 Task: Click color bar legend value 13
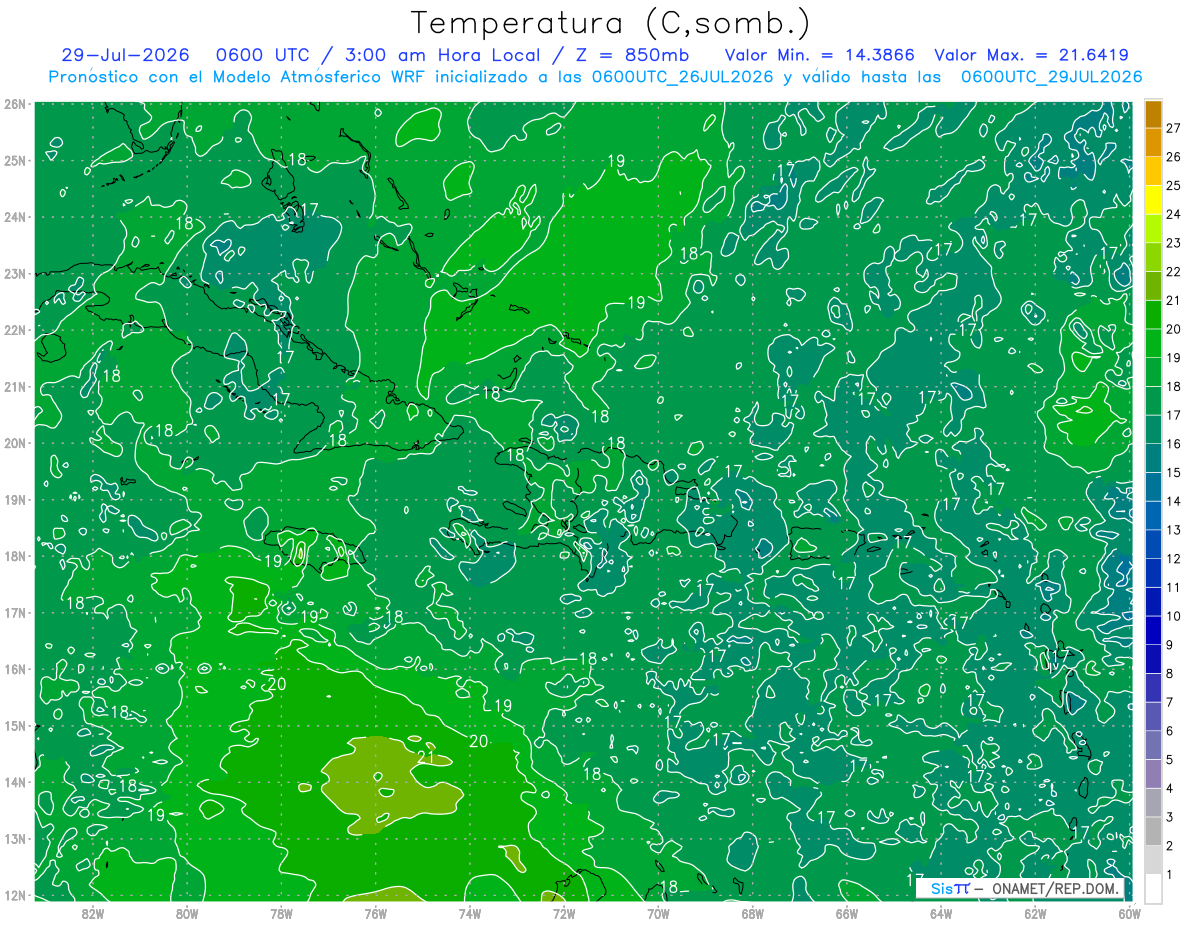pos(1174,530)
